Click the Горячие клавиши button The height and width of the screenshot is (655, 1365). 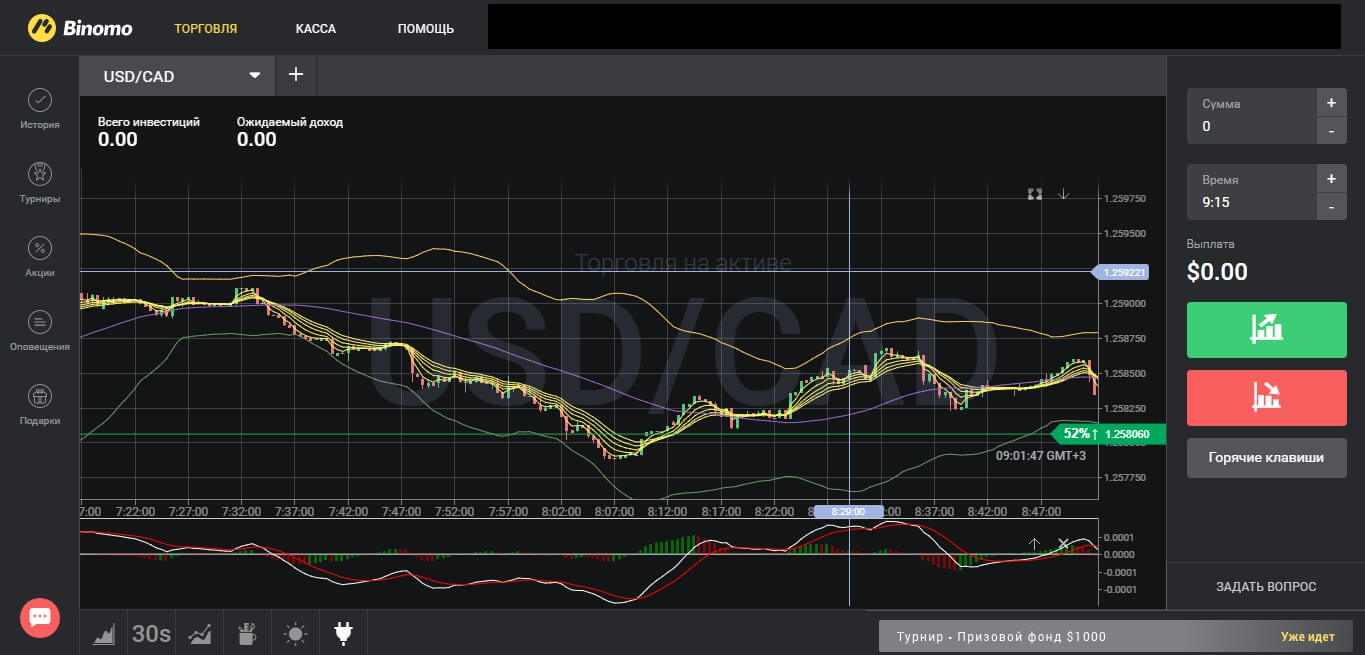(1266, 458)
